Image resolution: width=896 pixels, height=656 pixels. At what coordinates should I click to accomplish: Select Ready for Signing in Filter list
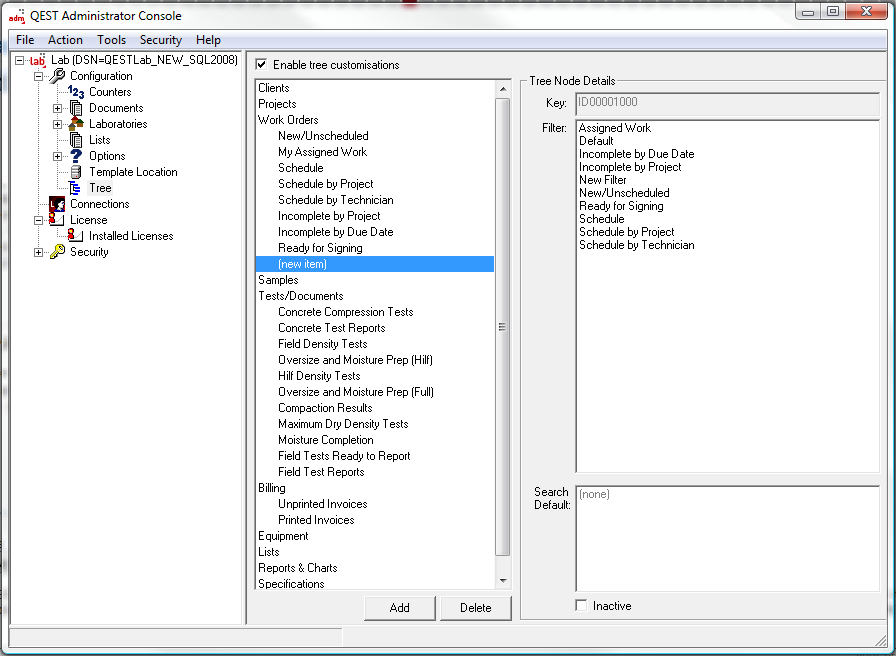click(x=621, y=206)
